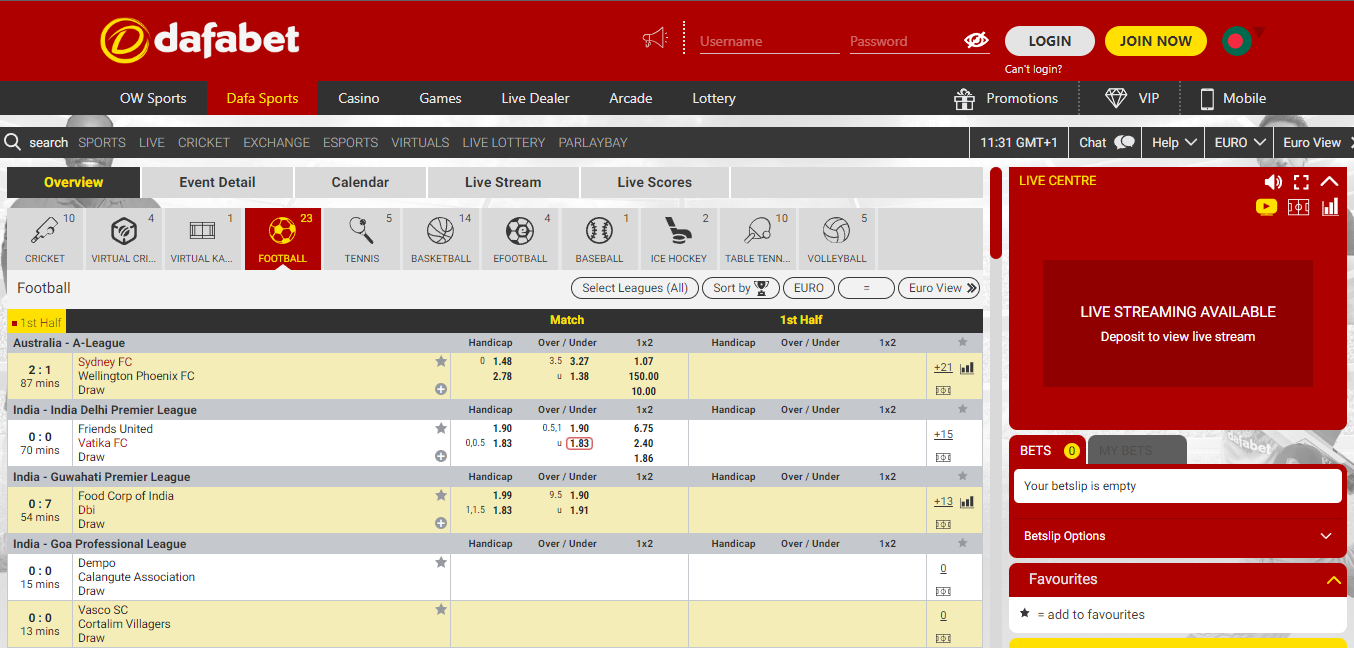Toggle password visibility eye icon
The width and height of the screenshot is (1354, 648).
click(976, 40)
